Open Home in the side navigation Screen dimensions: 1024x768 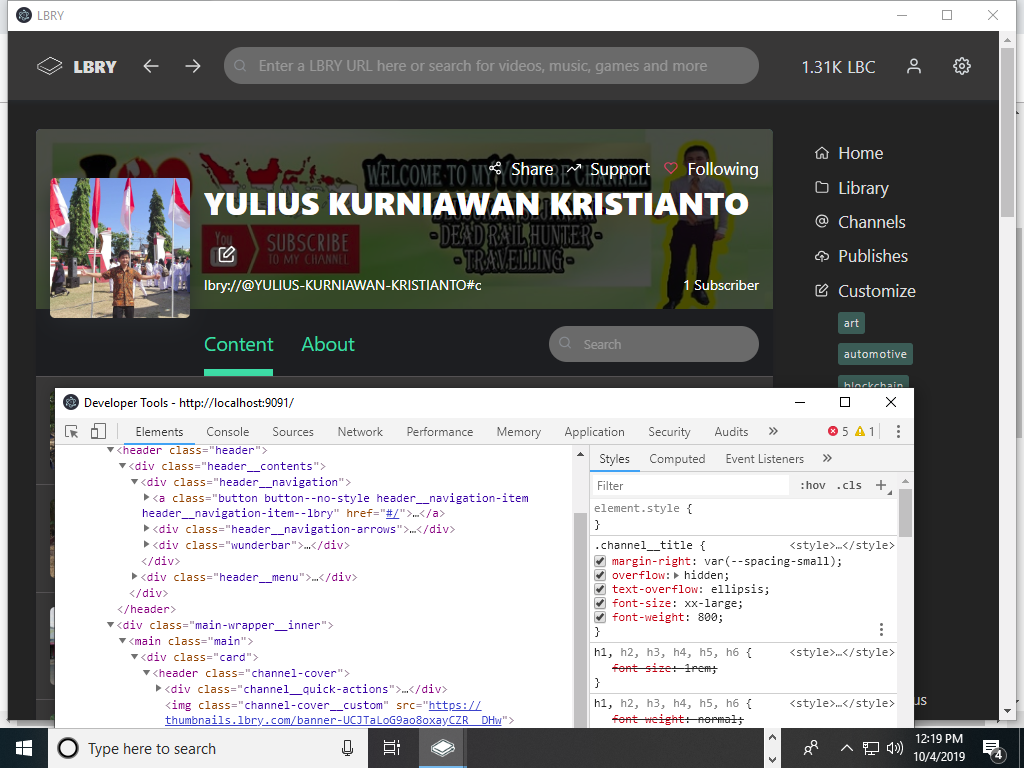849,153
